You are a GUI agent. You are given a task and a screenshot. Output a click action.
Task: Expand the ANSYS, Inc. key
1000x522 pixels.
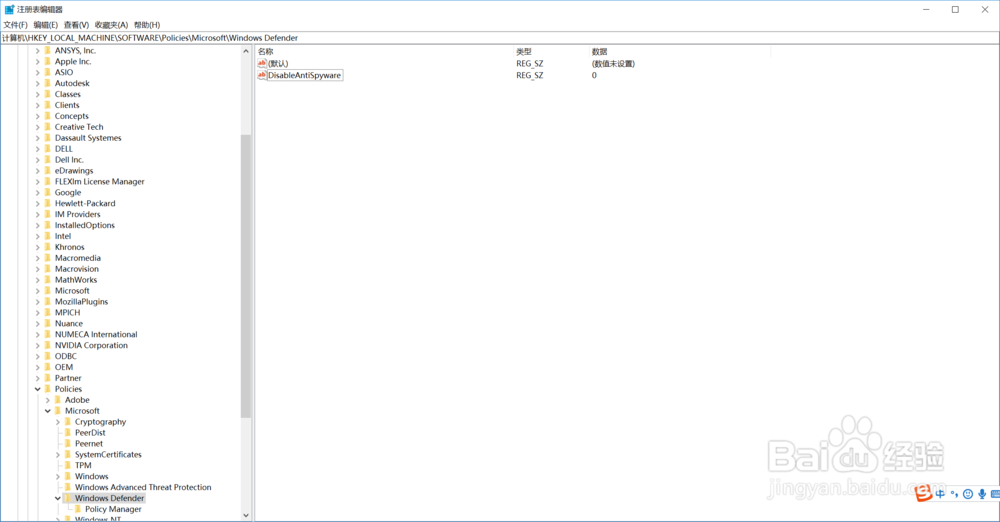38,50
